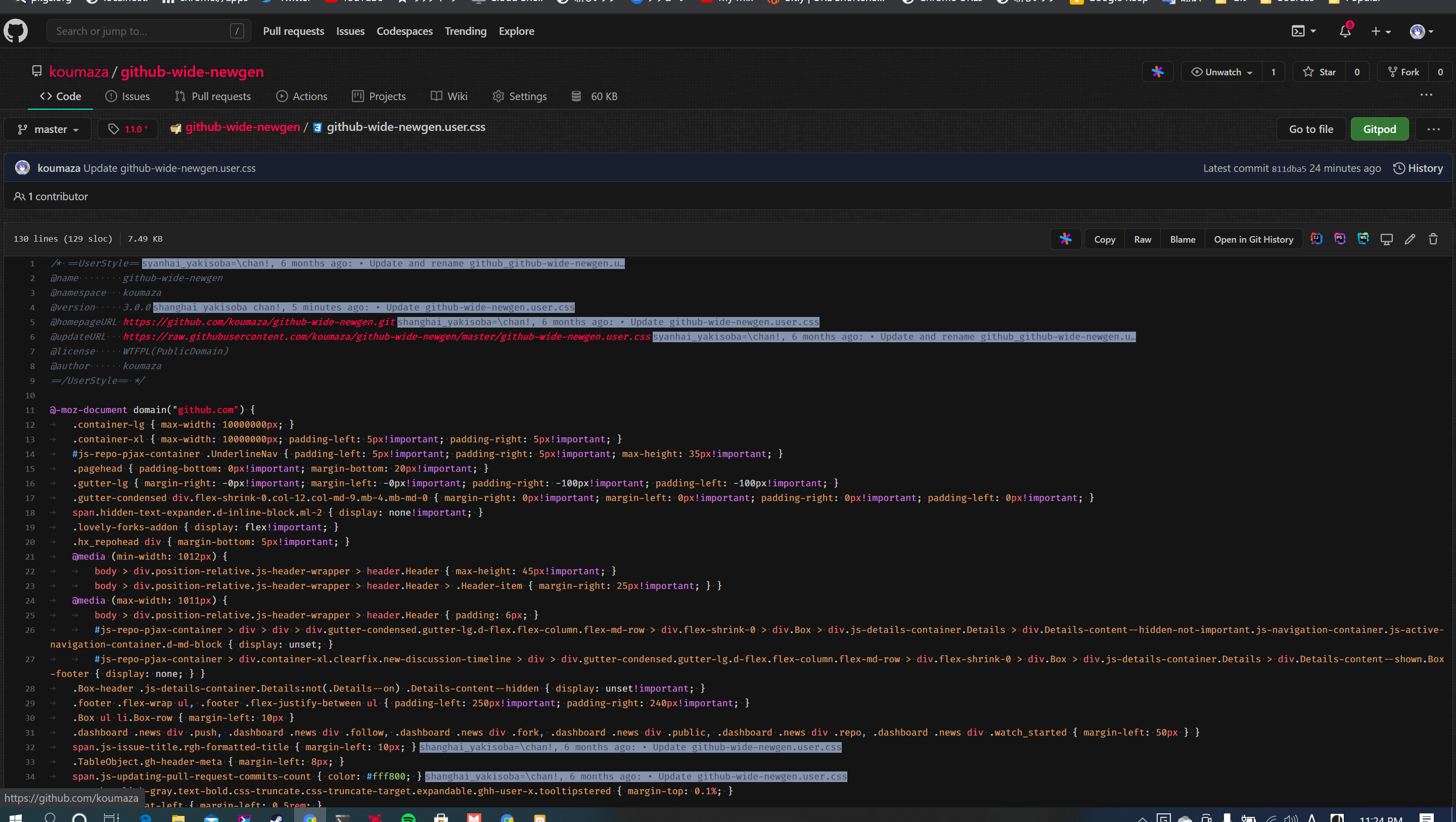1456x822 pixels.
Task: Open the user avatar menu
Action: pyautogui.click(x=1421, y=31)
